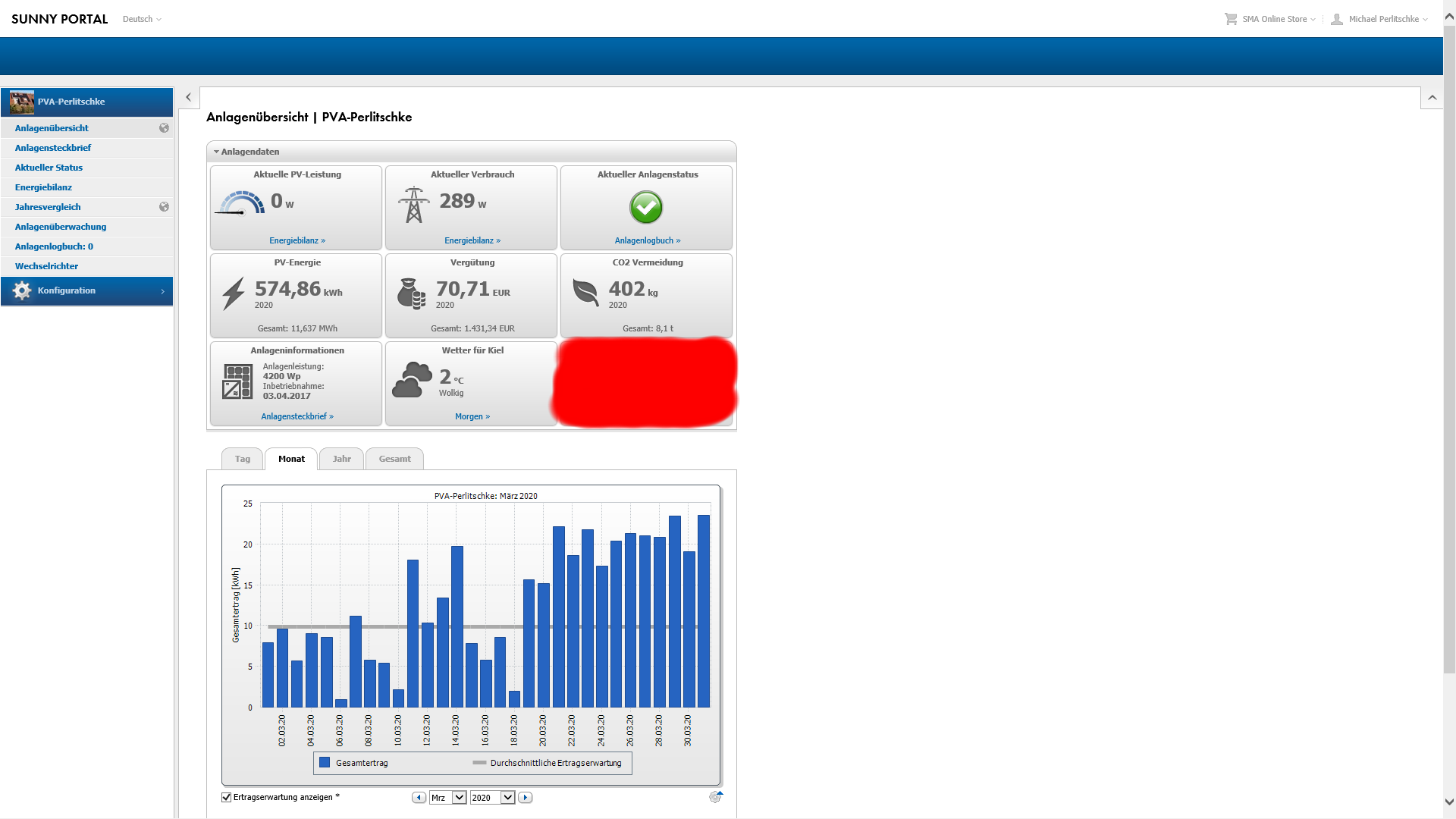1456x819 pixels.
Task: Click the Morgen weather link
Action: click(x=472, y=416)
